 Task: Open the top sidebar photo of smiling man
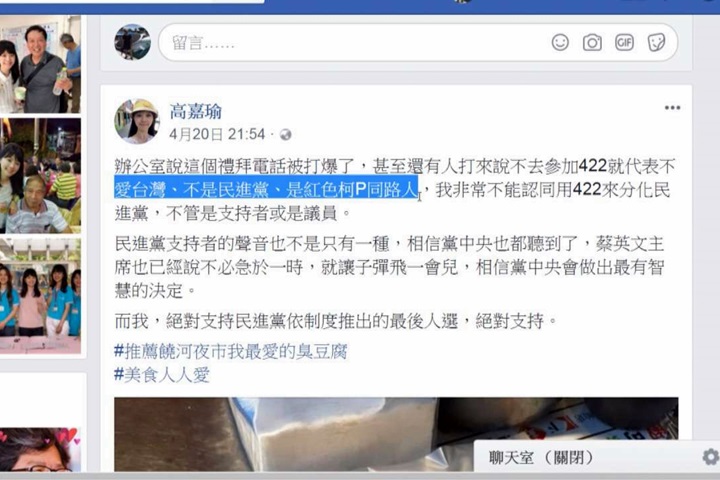40,64
